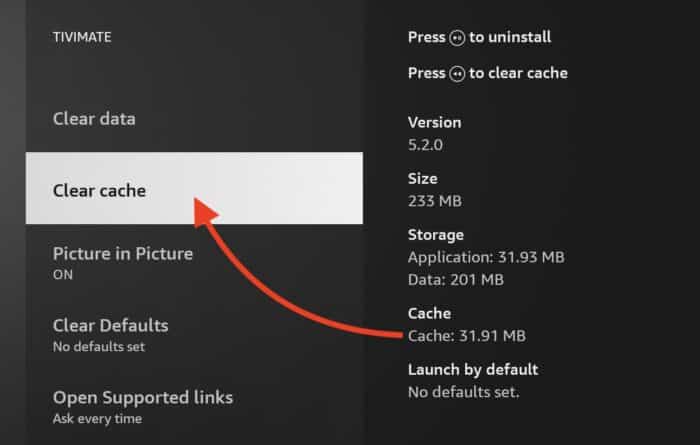Image resolution: width=700 pixels, height=445 pixels.
Task: Click the Cache: 31.91 MB value
Action: 467,334
